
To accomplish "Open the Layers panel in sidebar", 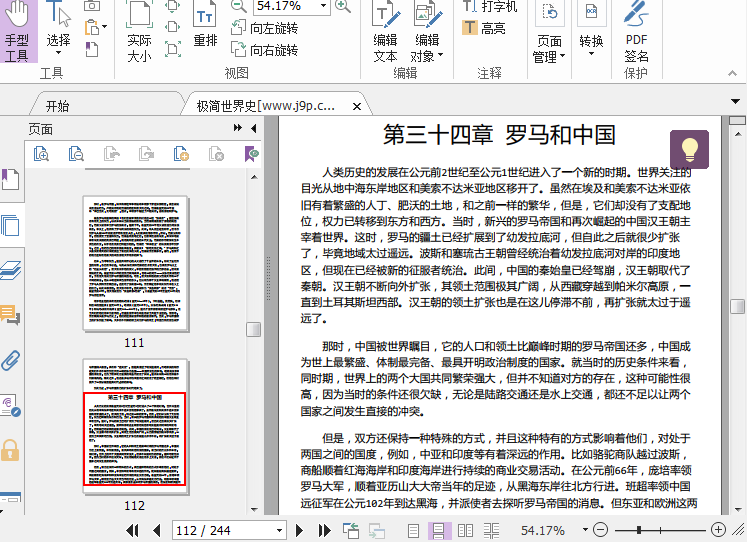I will pos(10,270).
